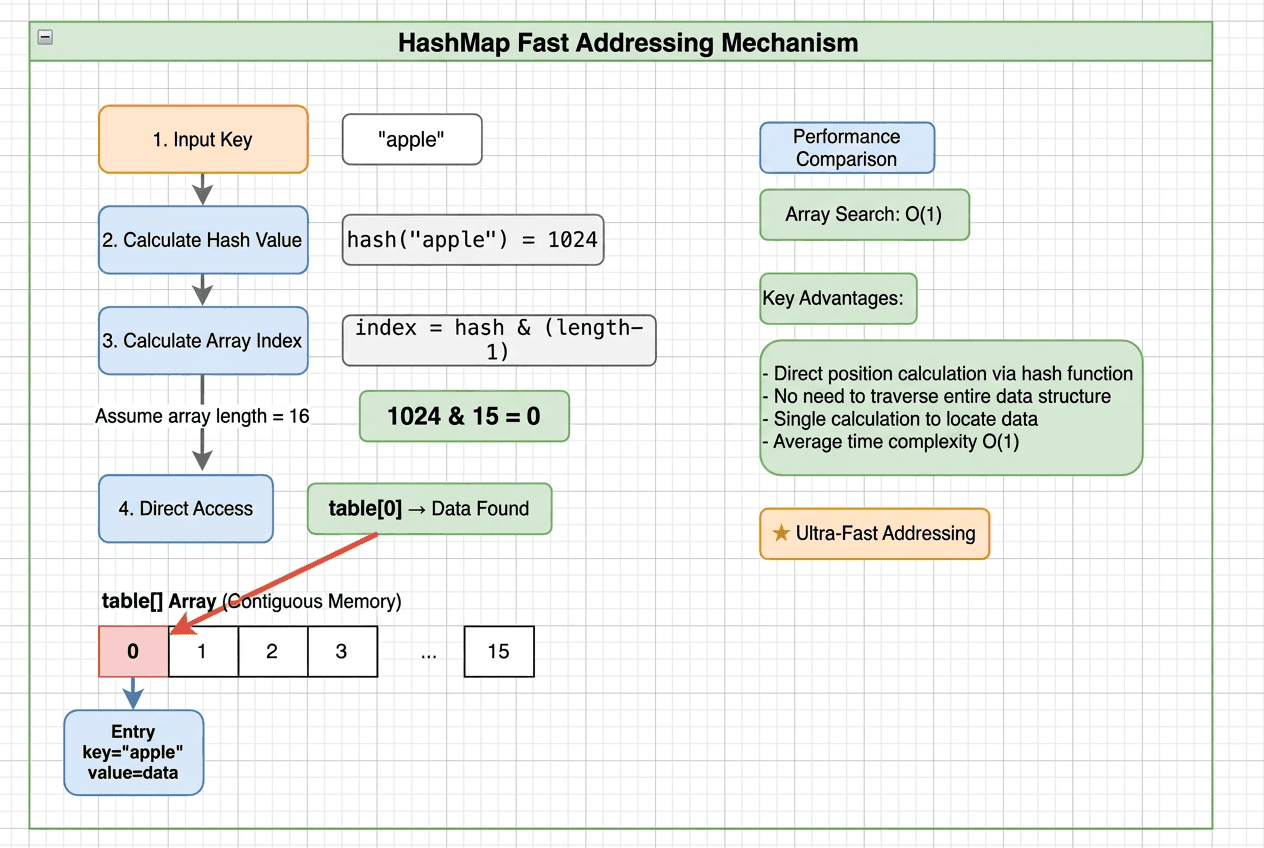The image size is (1264, 848).
Task: Click the Entry key="apple" node
Action: click(x=133, y=753)
